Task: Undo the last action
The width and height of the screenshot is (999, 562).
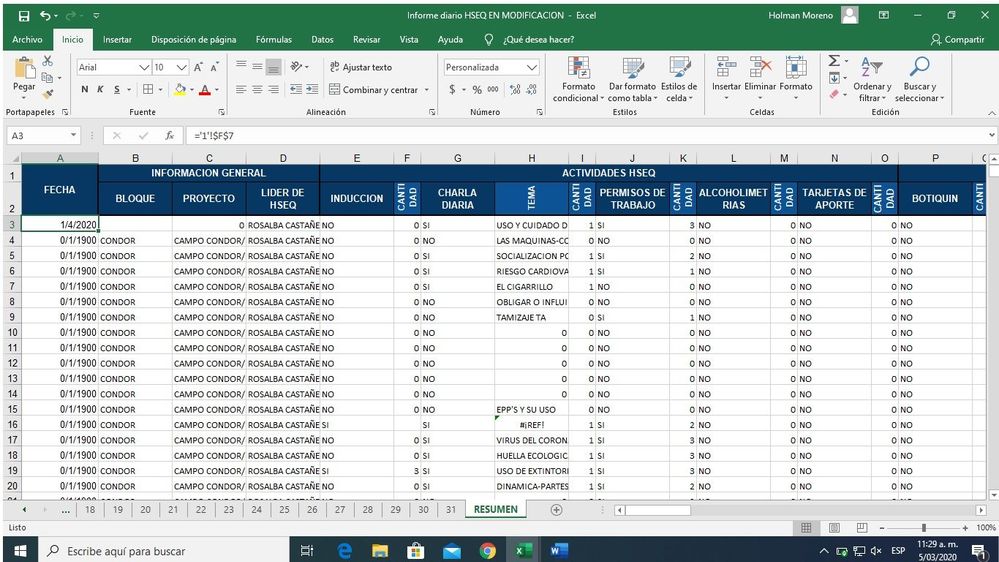Action: 45,15
